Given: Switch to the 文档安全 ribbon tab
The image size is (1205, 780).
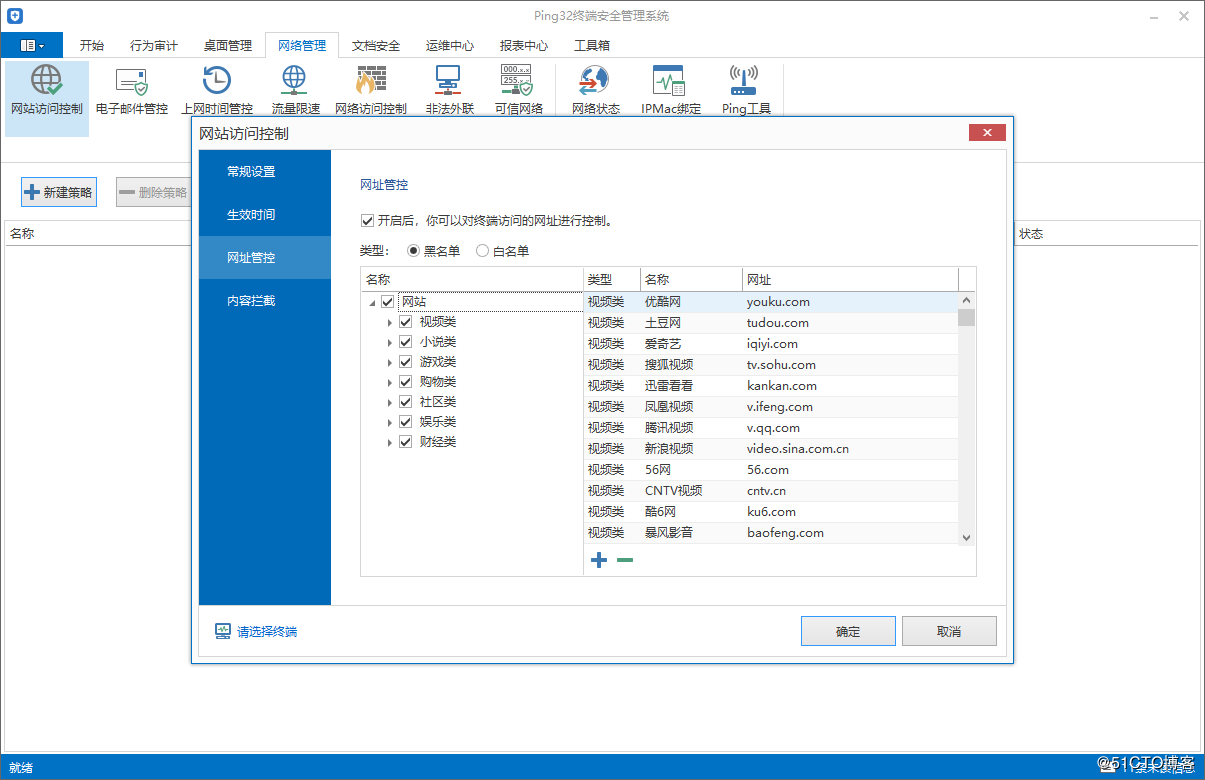Looking at the screenshot, I should (376, 45).
